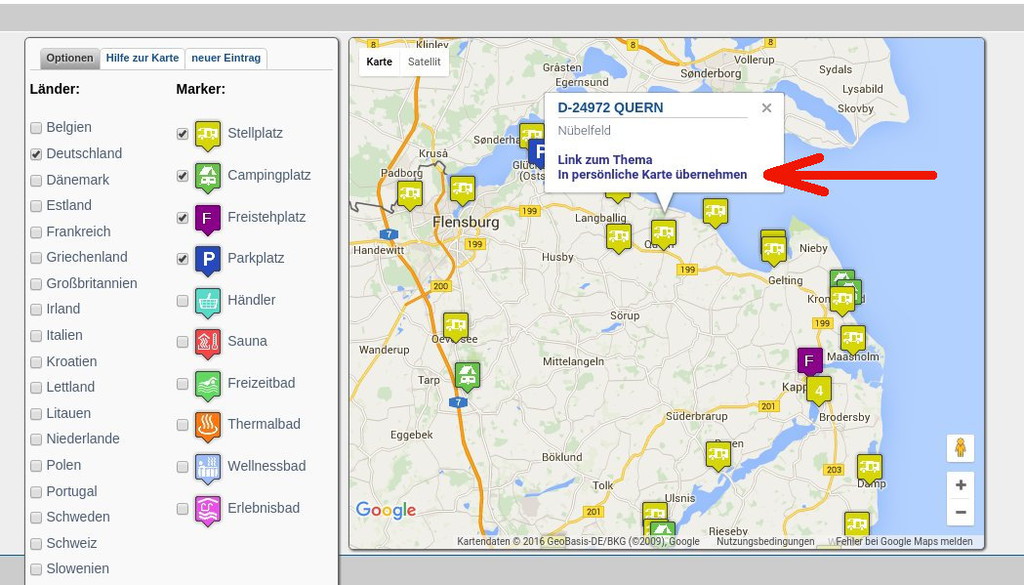Tick the Lettland checkbox

coord(37,387)
